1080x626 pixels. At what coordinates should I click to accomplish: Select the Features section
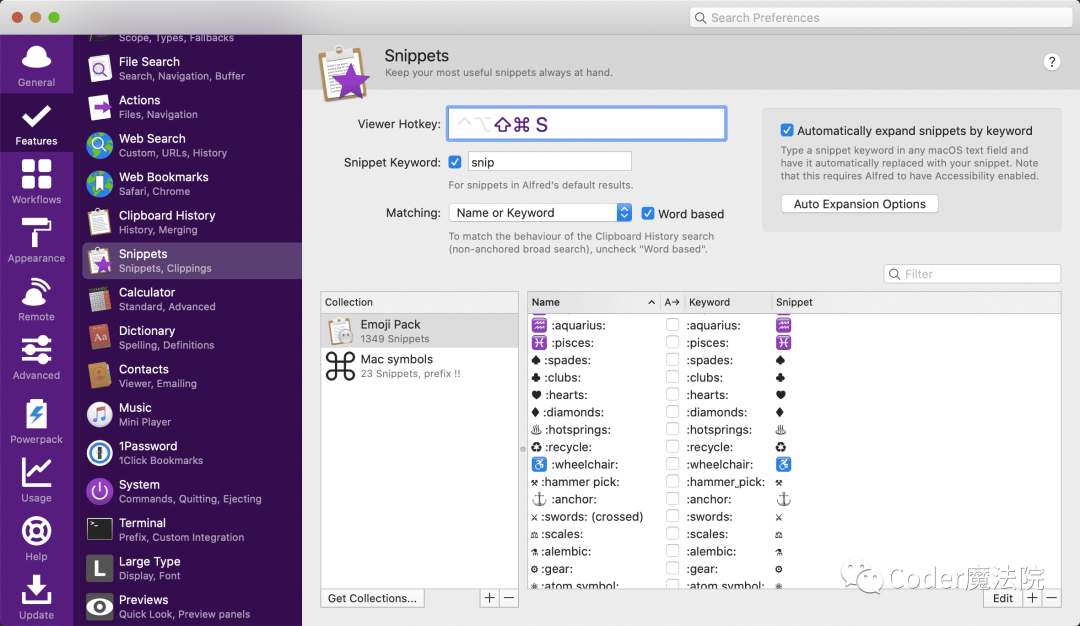[37, 125]
